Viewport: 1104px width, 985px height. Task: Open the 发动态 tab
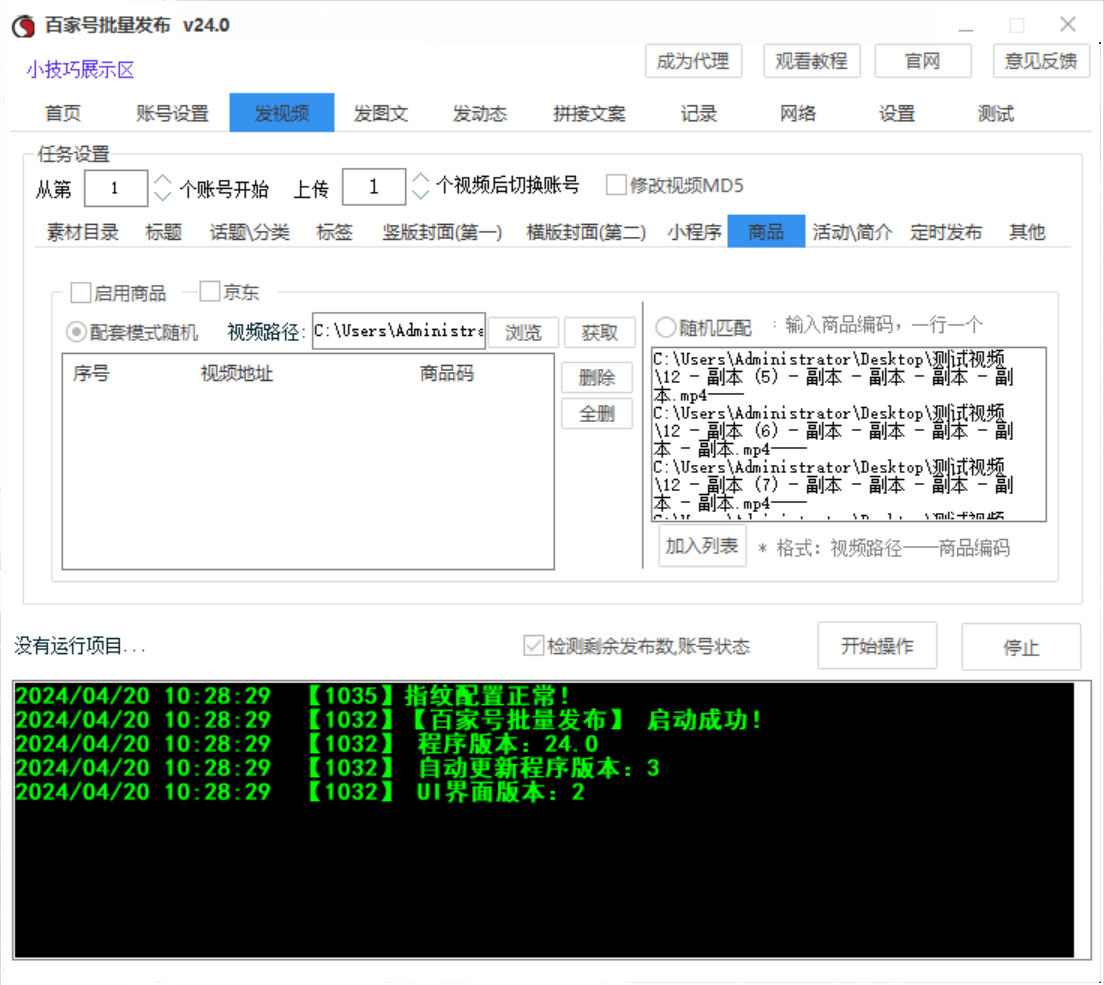click(x=479, y=113)
